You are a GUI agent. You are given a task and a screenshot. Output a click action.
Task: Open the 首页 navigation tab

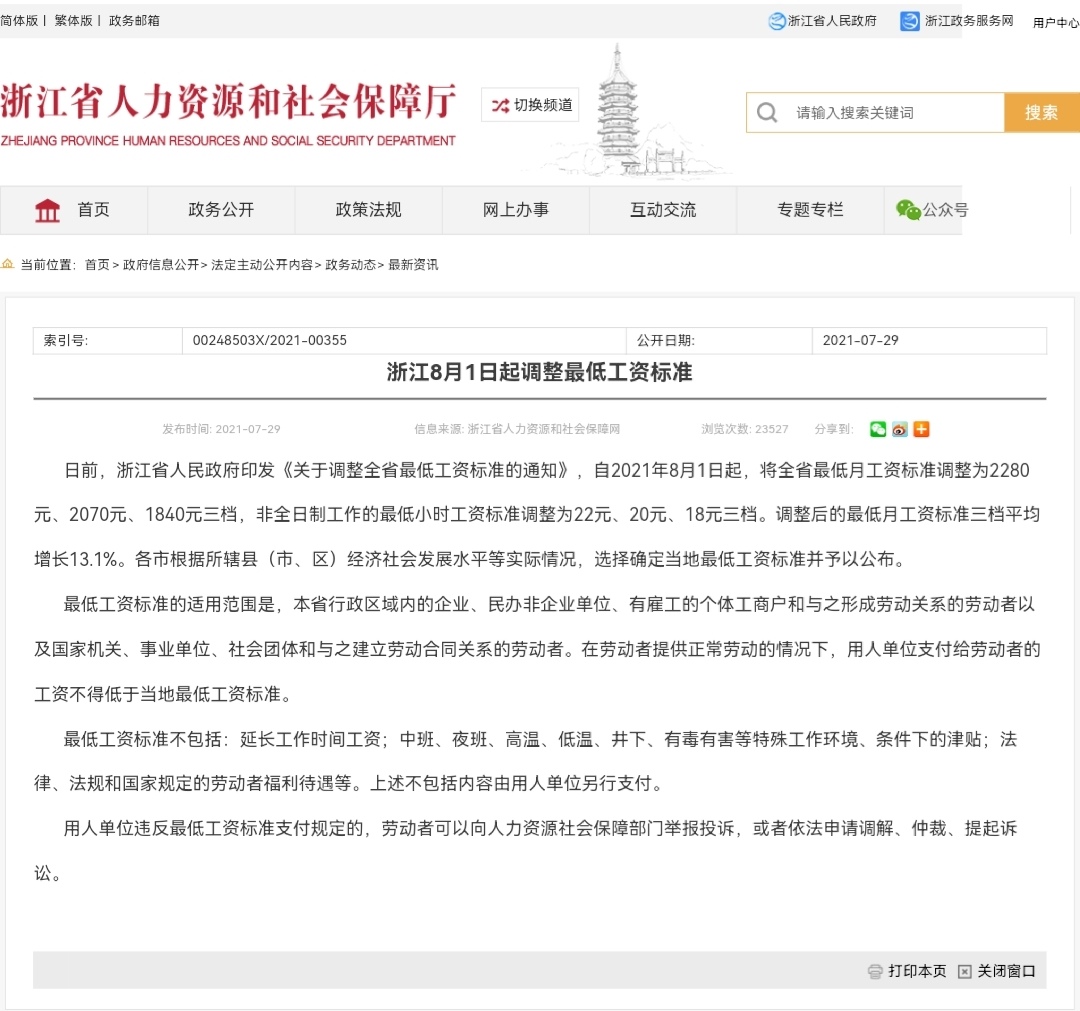tap(74, 210)
